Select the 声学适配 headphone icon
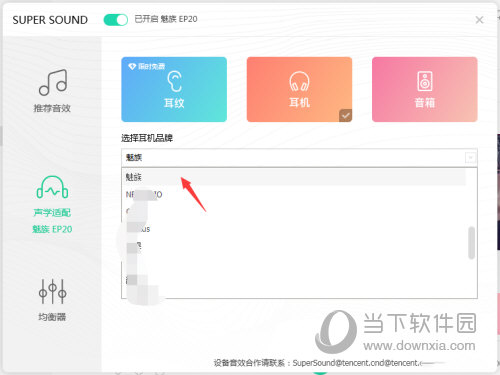This screenshot has height=375, width=500. (52, 187)
